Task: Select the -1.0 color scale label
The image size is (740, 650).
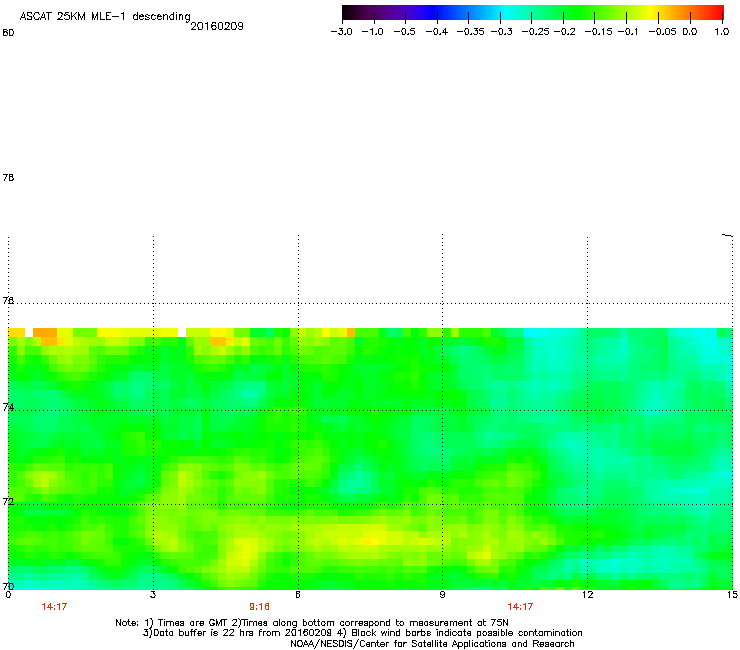Action: pos(372,32)
